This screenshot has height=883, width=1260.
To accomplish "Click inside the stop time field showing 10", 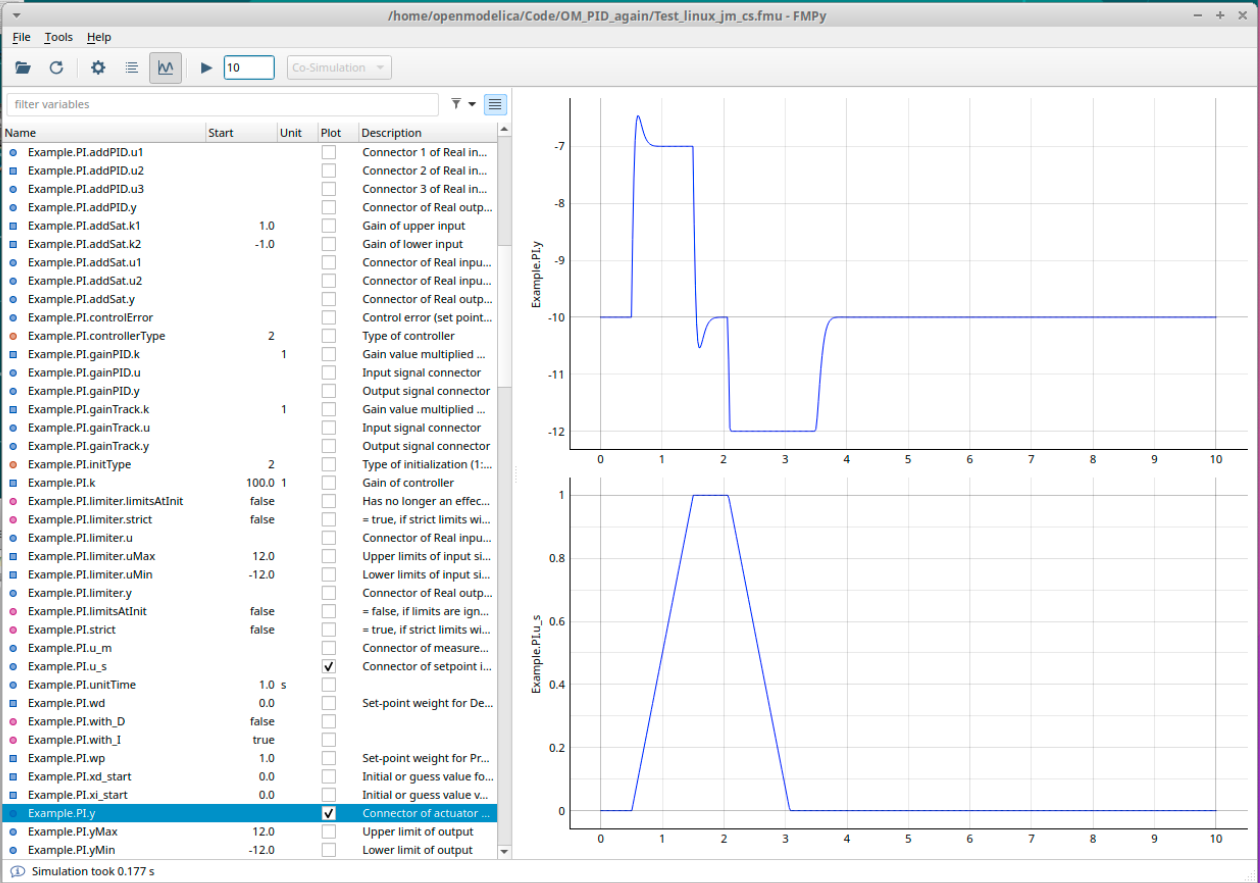I will point(248,67).
